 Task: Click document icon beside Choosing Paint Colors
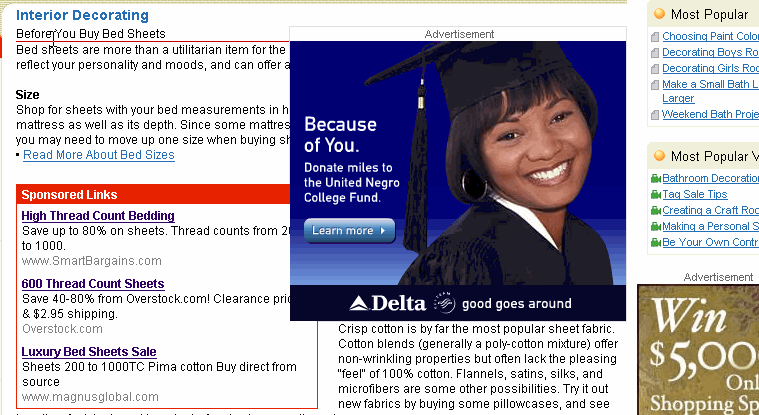[x=655, y=37]
